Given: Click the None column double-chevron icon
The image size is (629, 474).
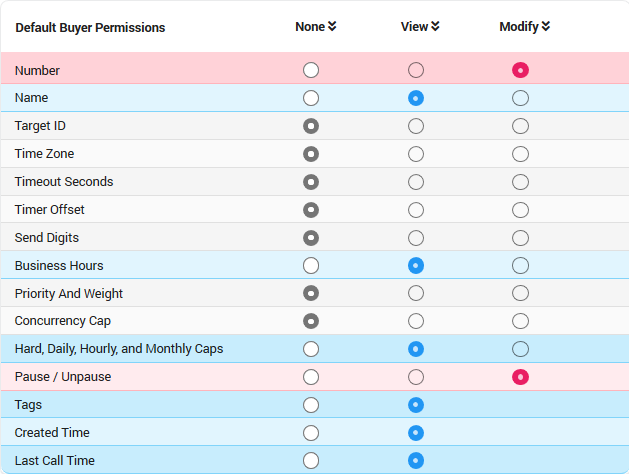Looking at the screenshot, I should [332, 27].
